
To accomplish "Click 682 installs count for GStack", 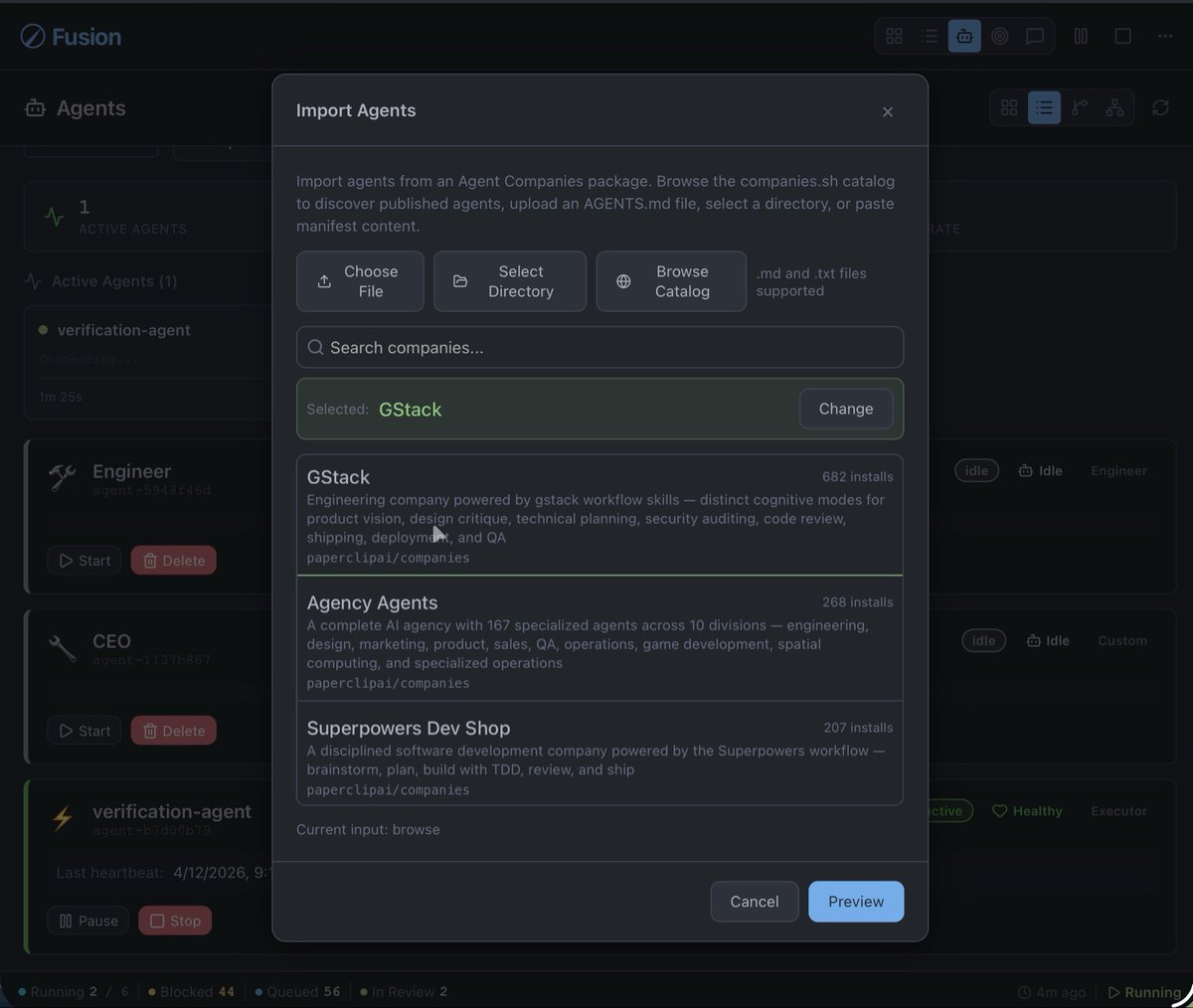I will click(x=857, y=477).
